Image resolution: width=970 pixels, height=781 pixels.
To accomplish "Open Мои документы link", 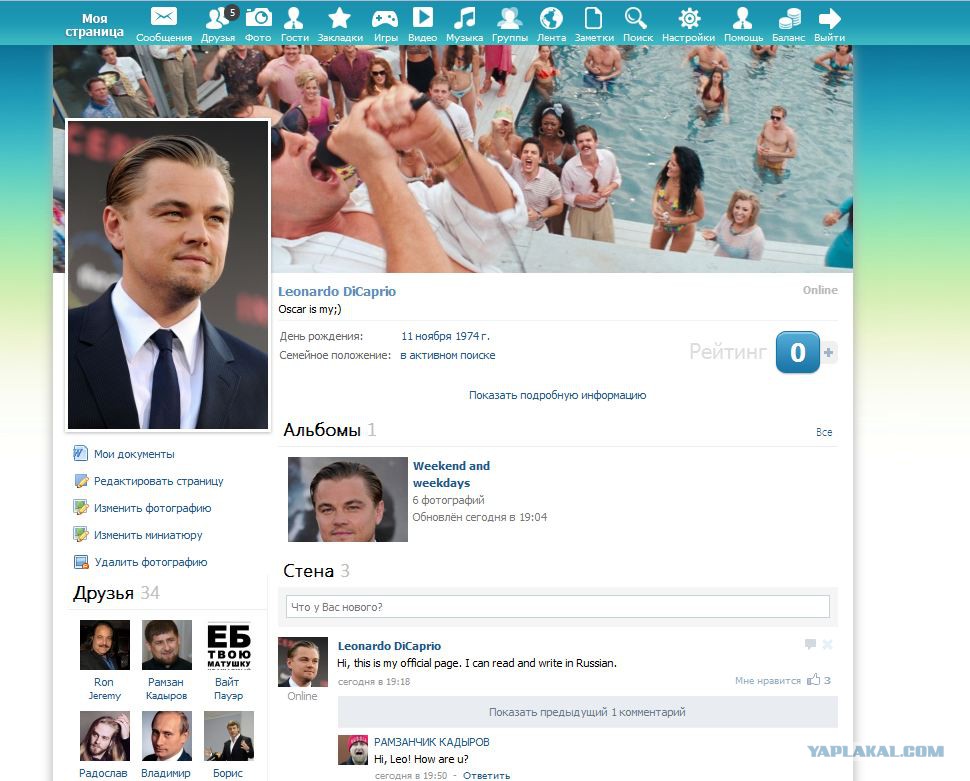I will [134, 454].
